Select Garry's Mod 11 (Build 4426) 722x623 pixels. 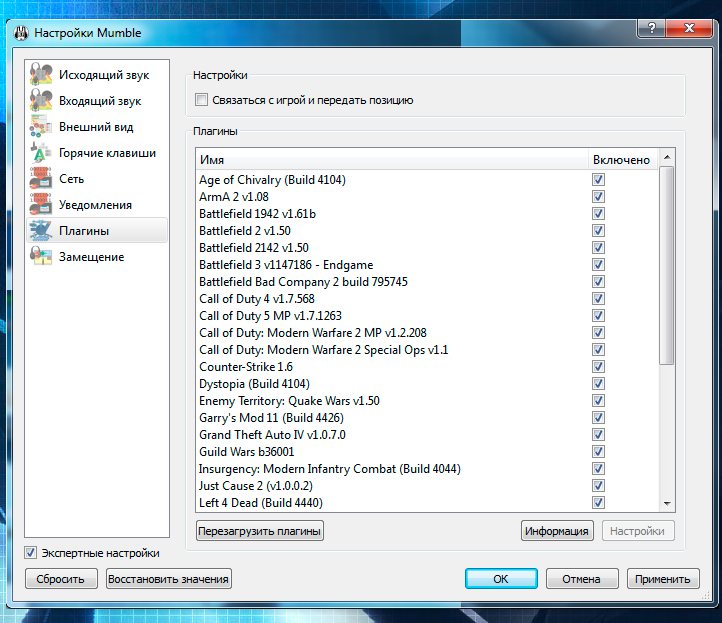click(428, 418)
